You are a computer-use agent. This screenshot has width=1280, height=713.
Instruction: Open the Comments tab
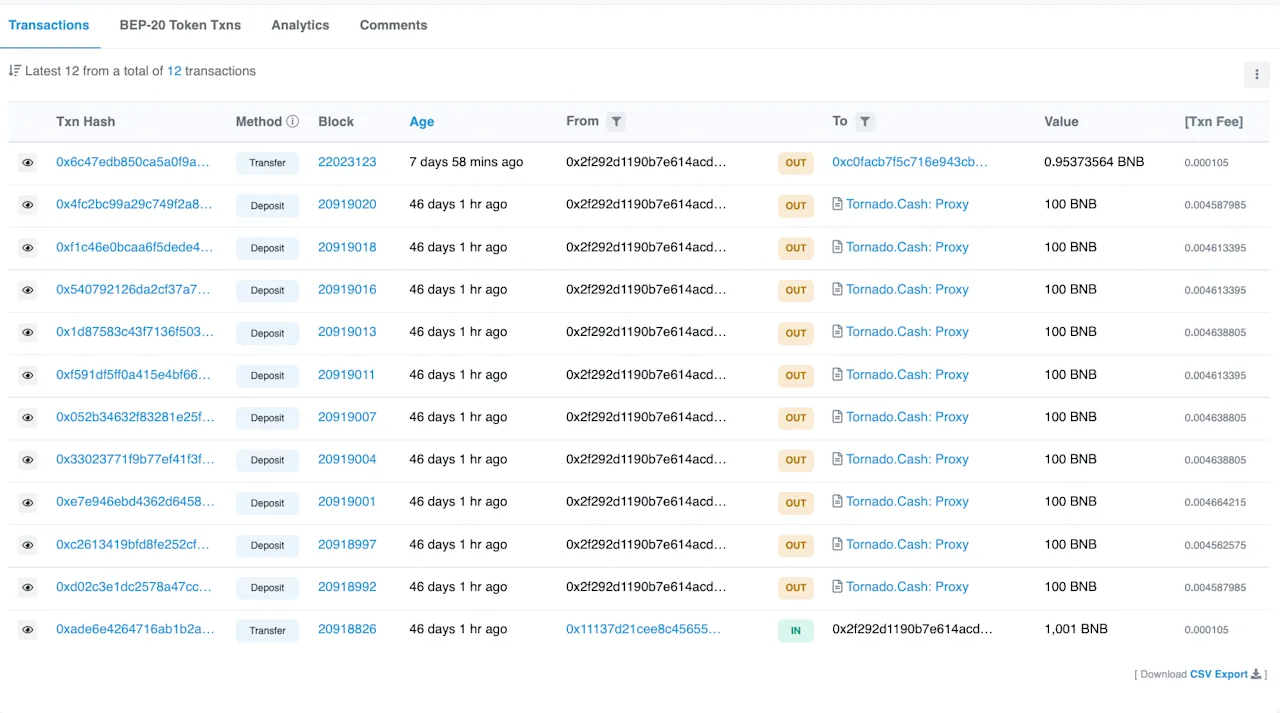point(393,25)
